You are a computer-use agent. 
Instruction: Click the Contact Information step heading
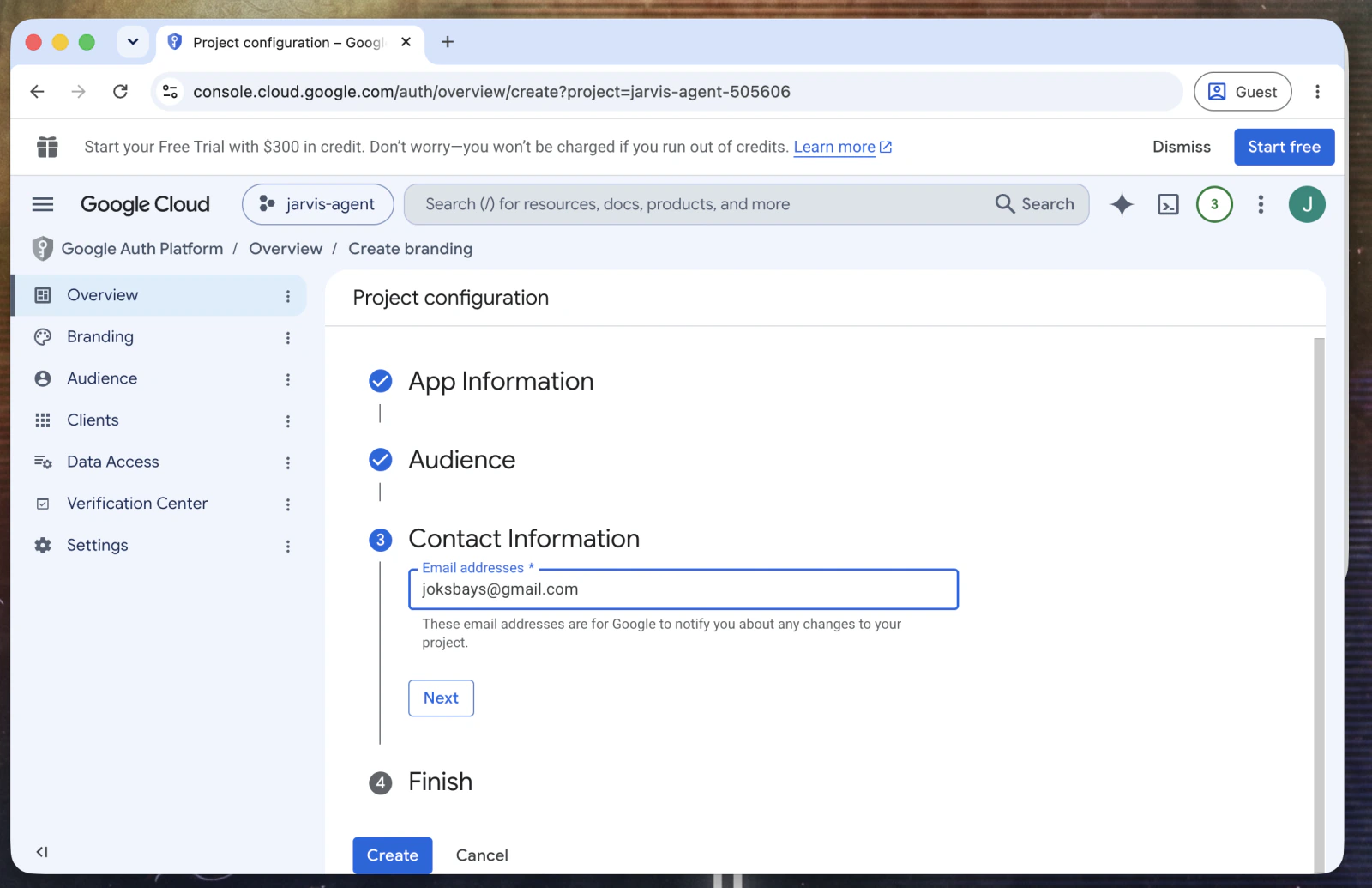coord(524,539)
